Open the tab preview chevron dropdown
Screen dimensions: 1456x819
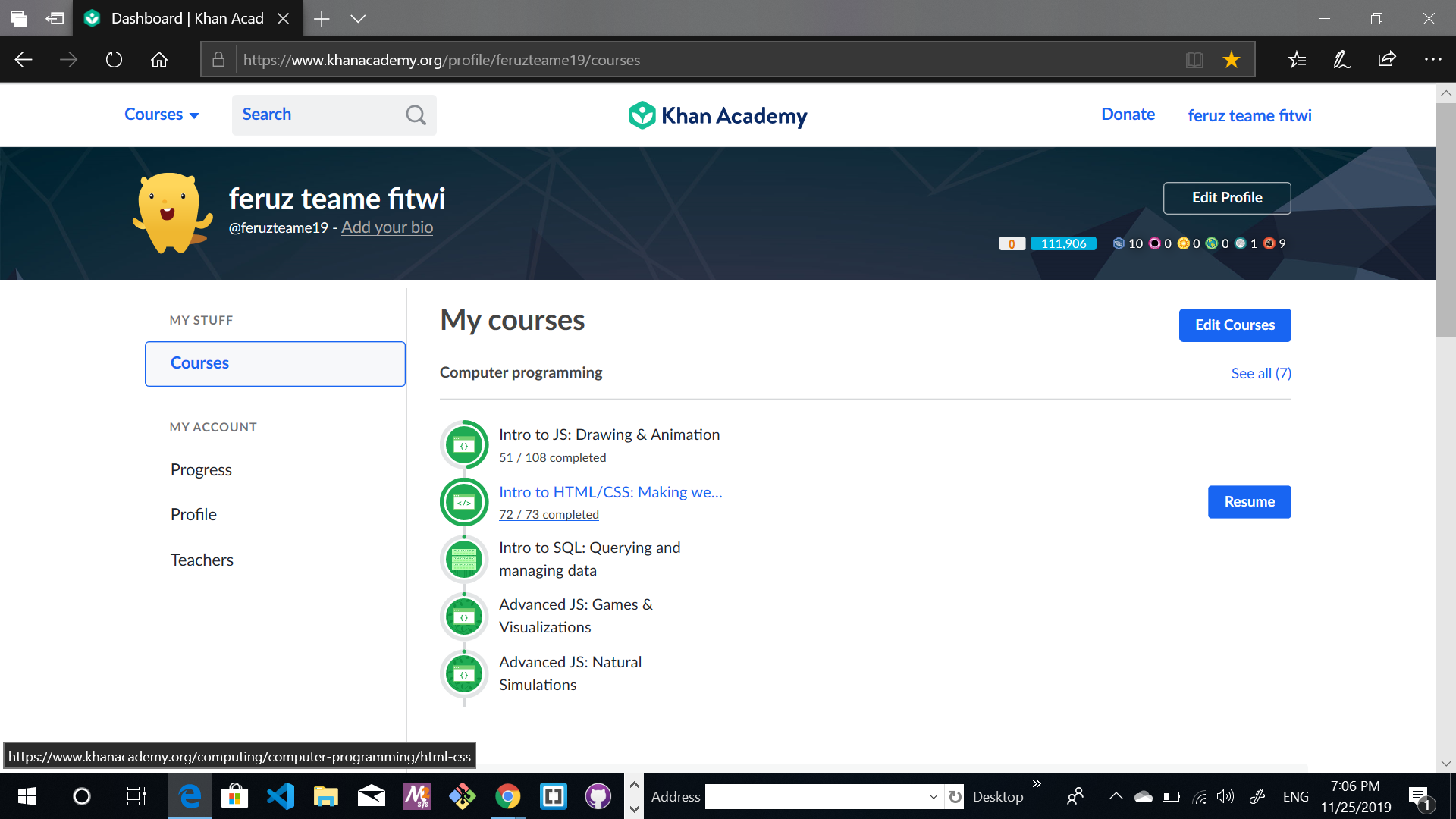click(358, 19)
